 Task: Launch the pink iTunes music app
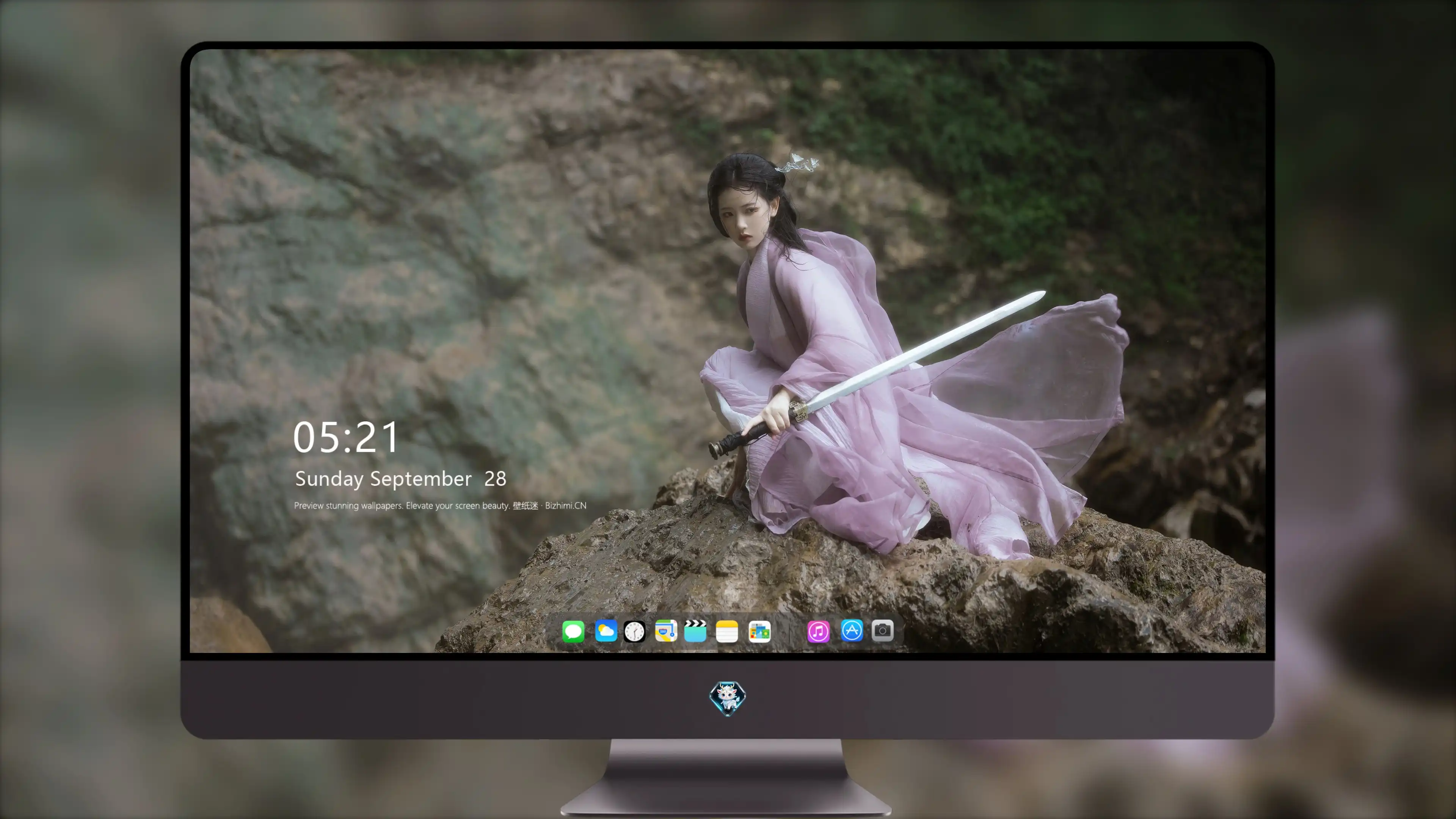tap(819, 631)
